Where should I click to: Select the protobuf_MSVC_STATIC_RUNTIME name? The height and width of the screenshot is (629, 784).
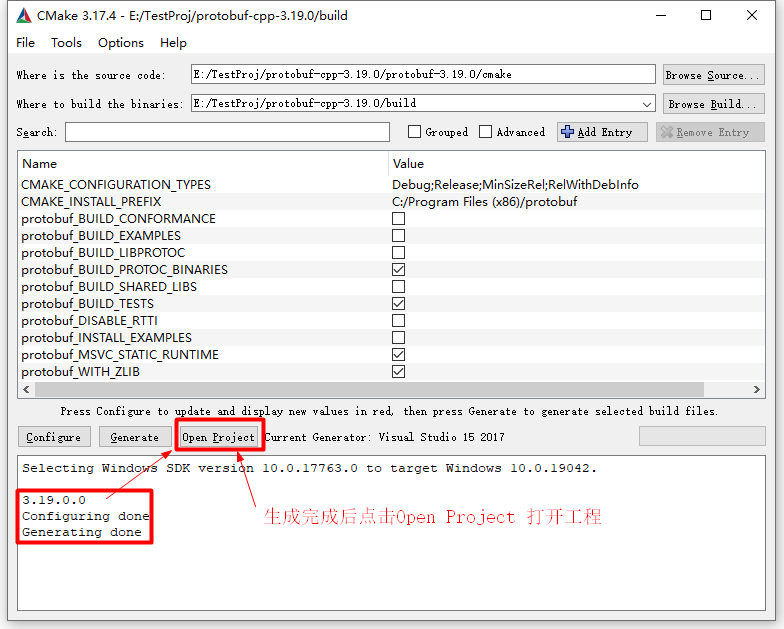(x=120, y=355)
